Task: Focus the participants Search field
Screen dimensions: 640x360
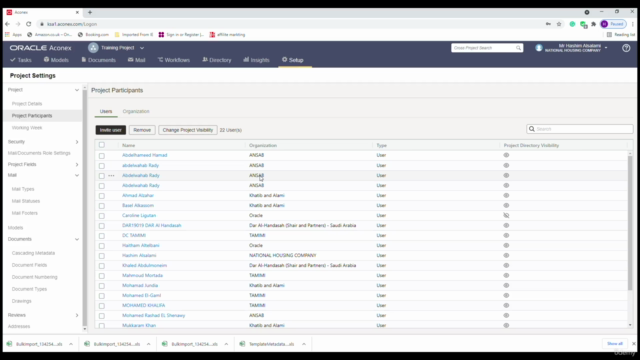Action: [x=580, y=129]
